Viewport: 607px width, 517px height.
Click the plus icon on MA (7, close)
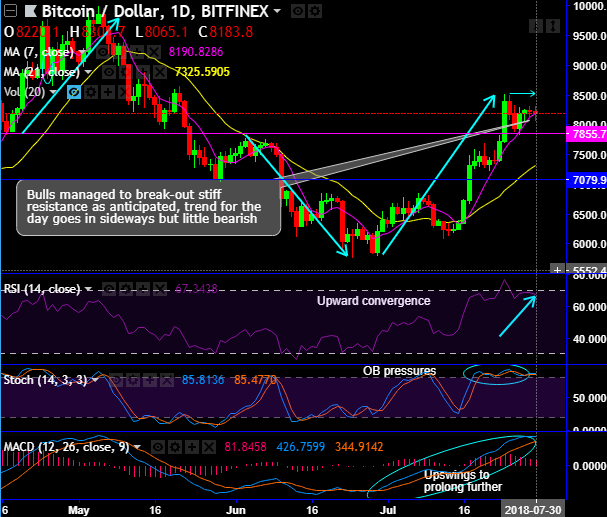coord(137,52)
